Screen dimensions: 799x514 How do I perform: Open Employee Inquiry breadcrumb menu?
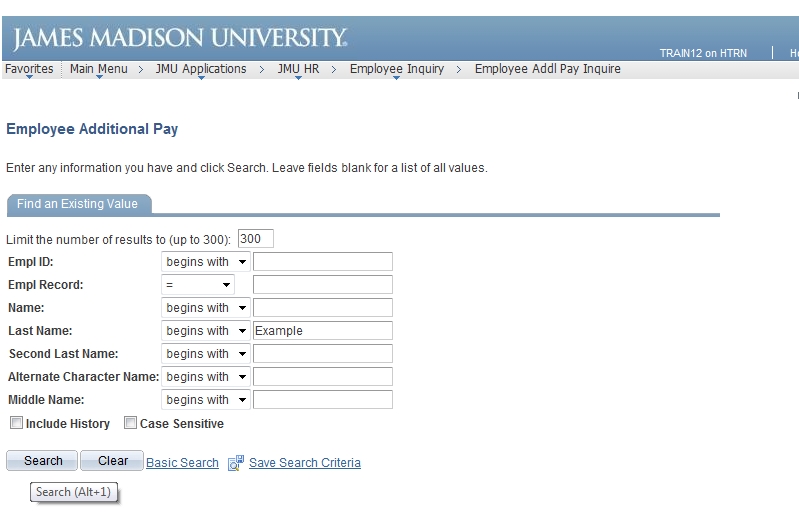(396, 69)
